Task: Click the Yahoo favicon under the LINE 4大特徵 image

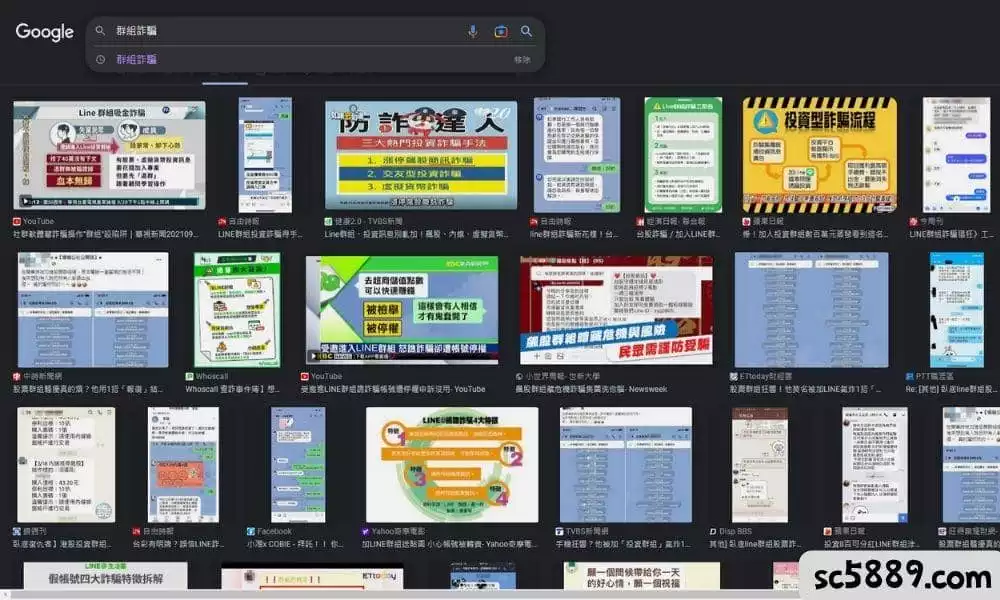Action: point(365,531)
